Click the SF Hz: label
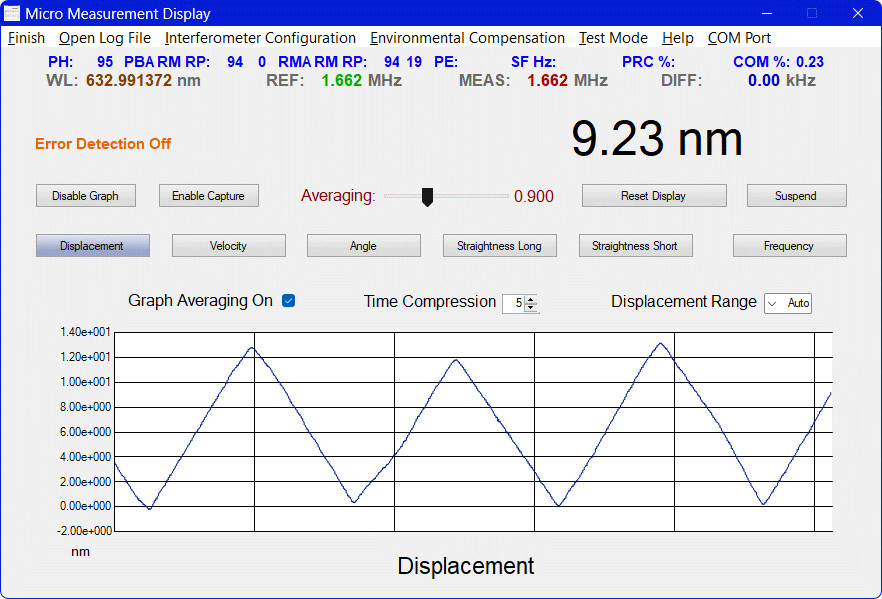Viewport: 882px width, 599px height. (533, 62)
